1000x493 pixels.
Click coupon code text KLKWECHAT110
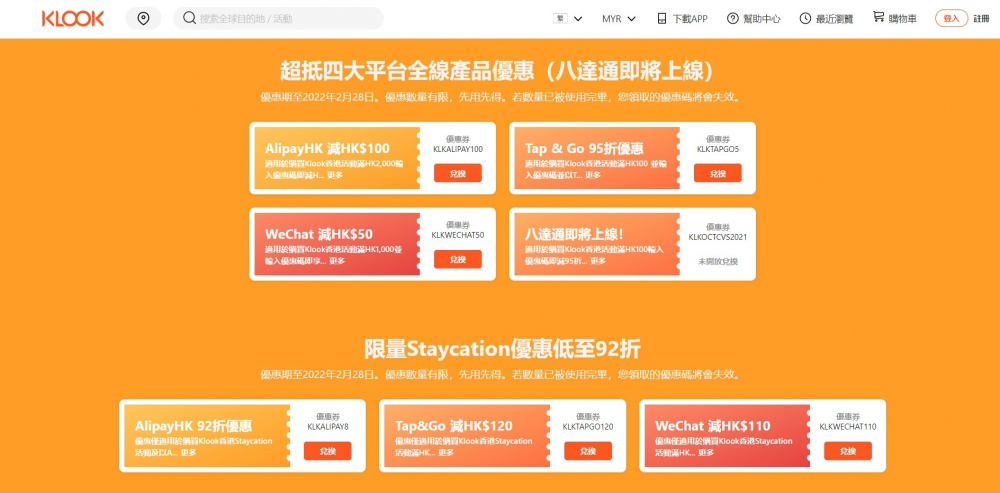pos(848,427)
